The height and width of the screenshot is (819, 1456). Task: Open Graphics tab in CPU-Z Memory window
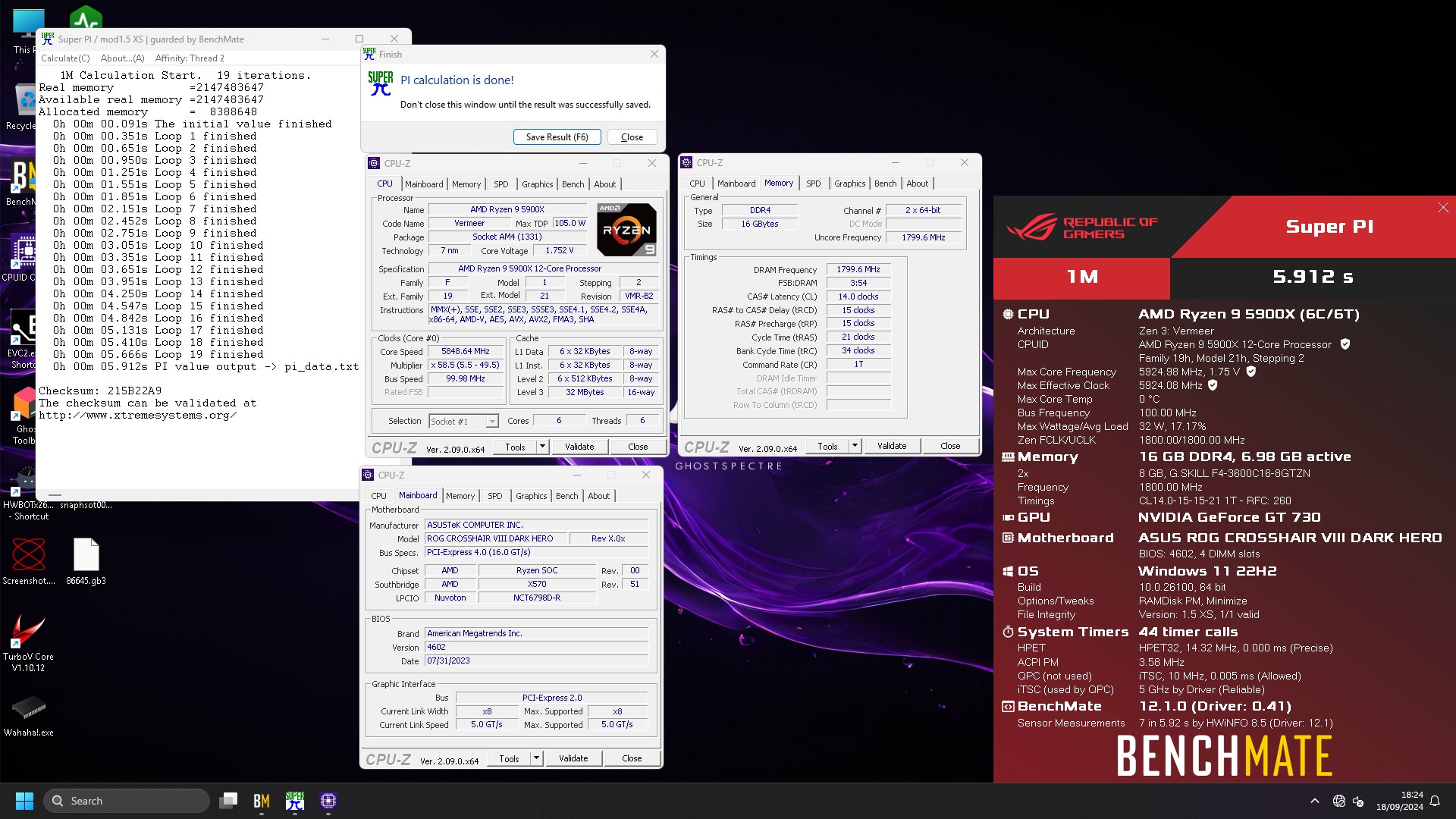tap(849, 184)
